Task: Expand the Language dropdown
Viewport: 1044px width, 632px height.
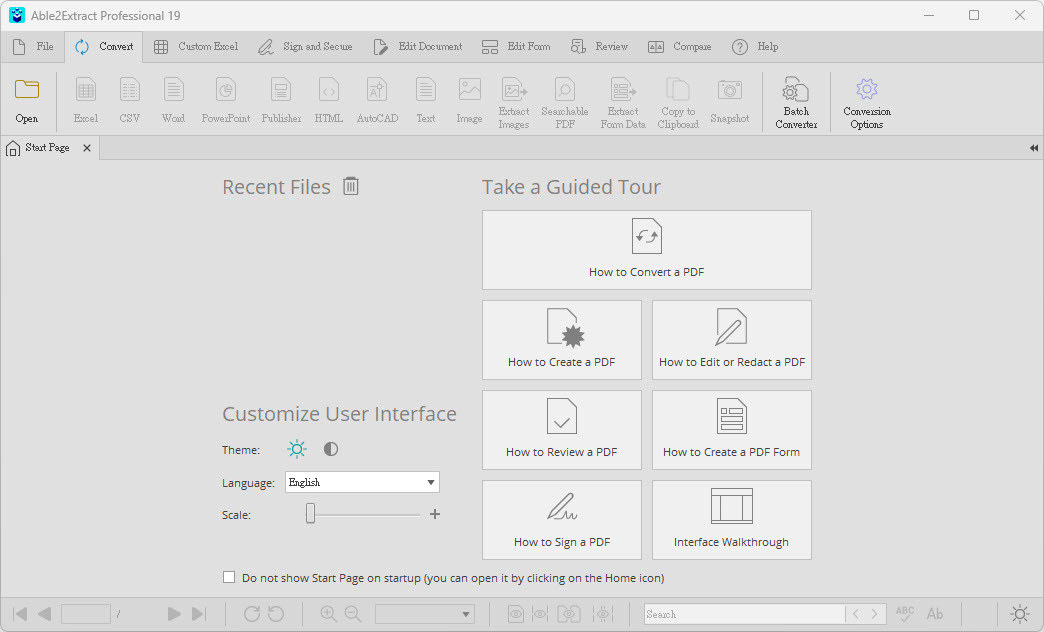Action: click(431, 482)
